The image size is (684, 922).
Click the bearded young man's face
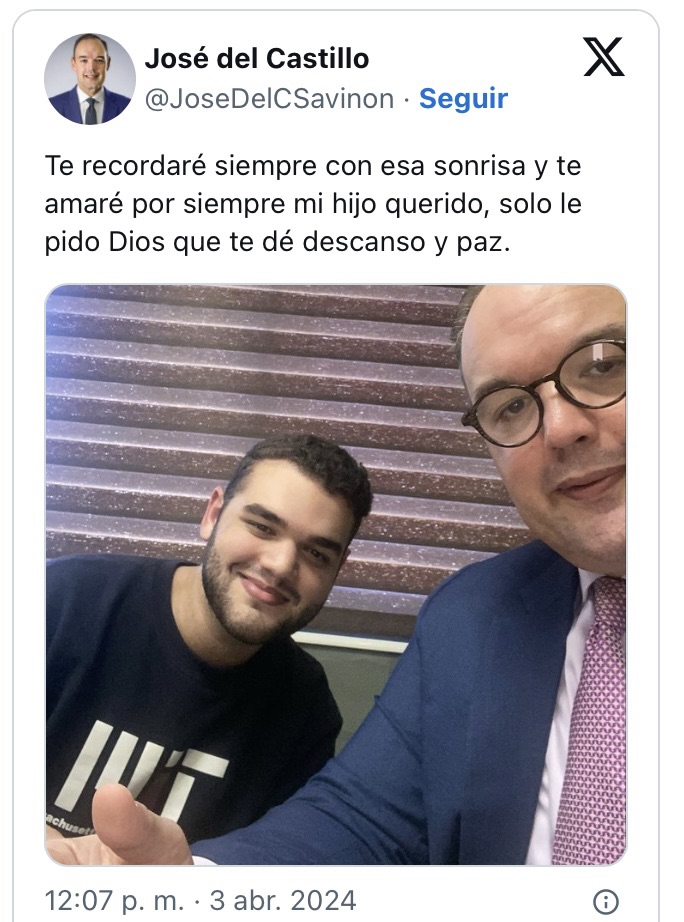point(276,554)
